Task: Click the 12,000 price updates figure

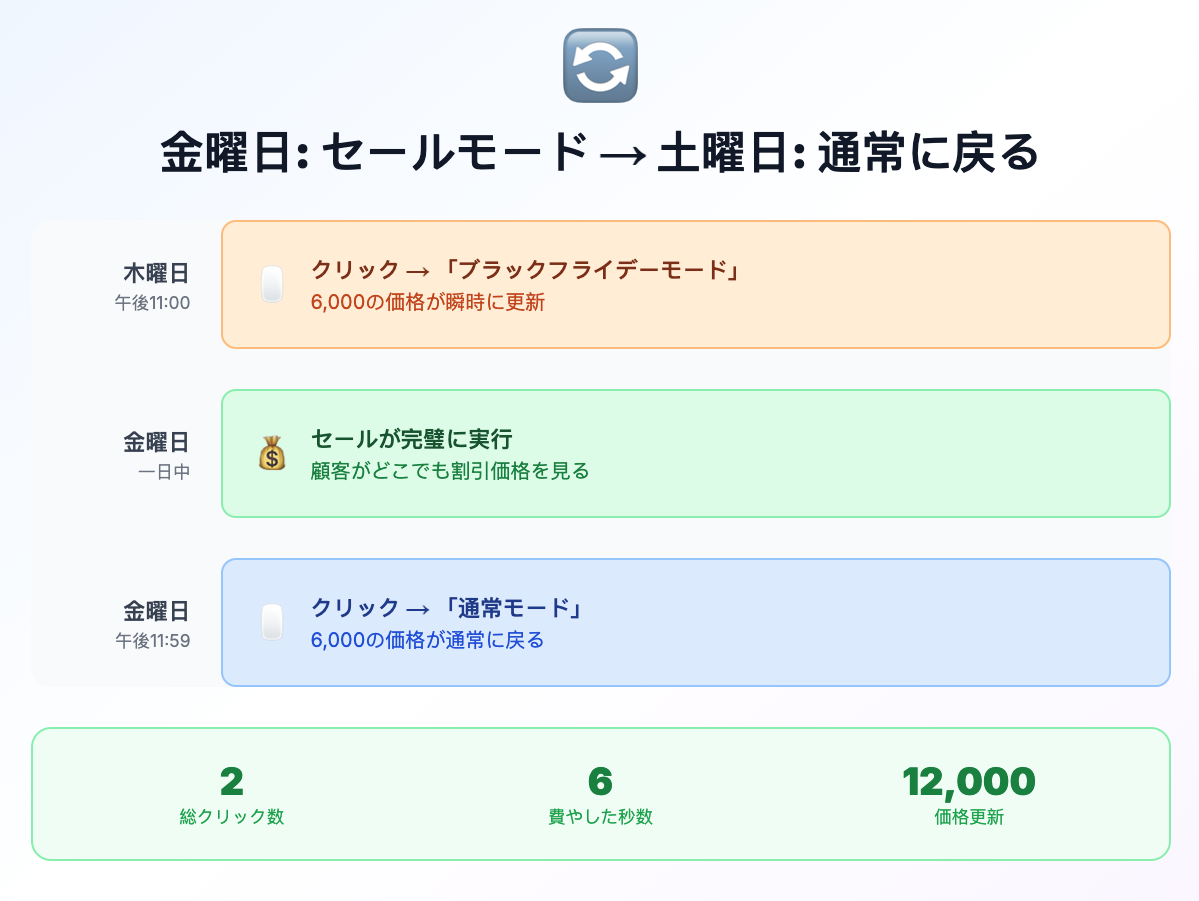Action: (x=969, y=782)
